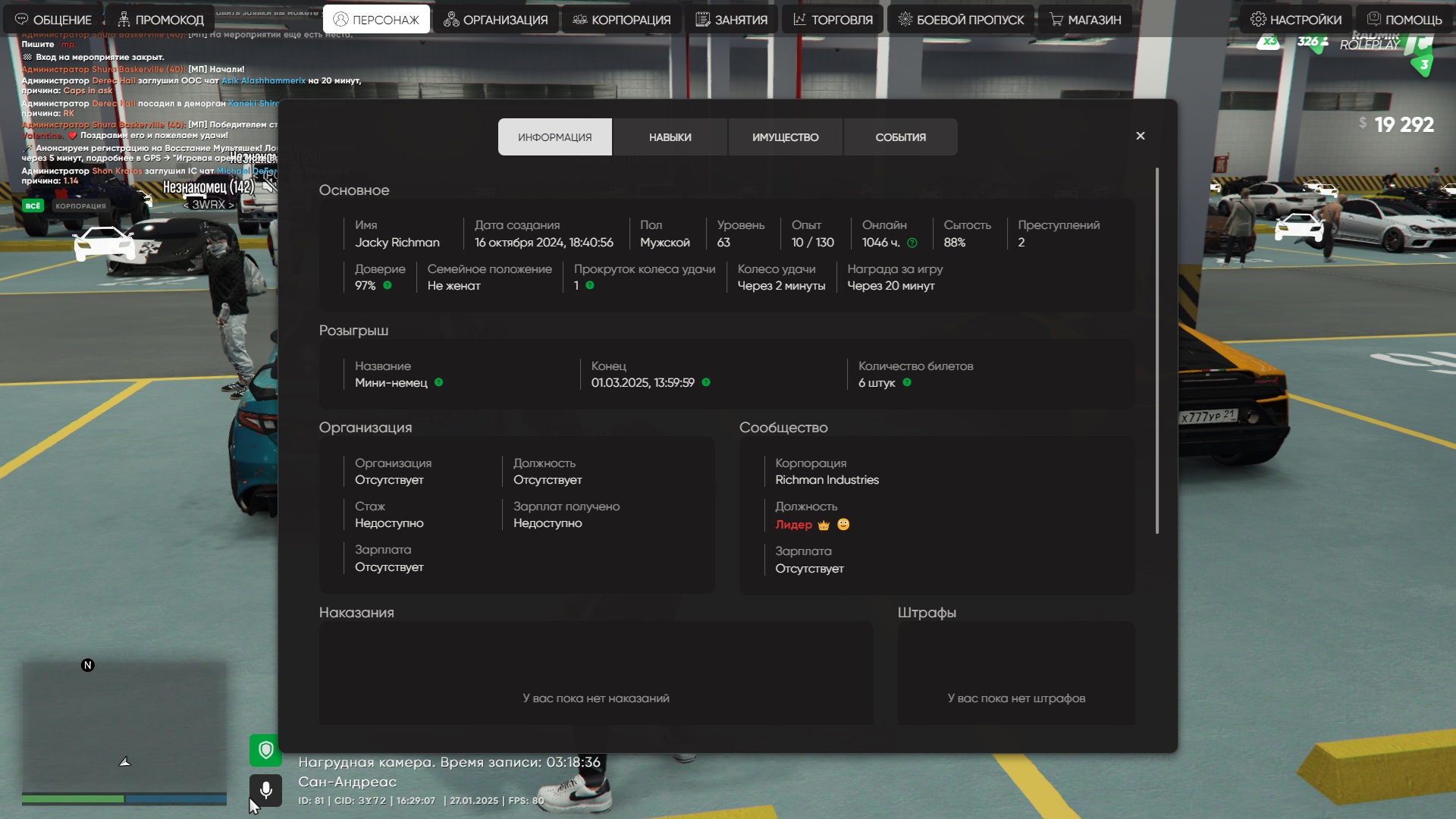1456x819 pixels.
Task: Click the character panel scrollbar
Action: (1156, 349)
